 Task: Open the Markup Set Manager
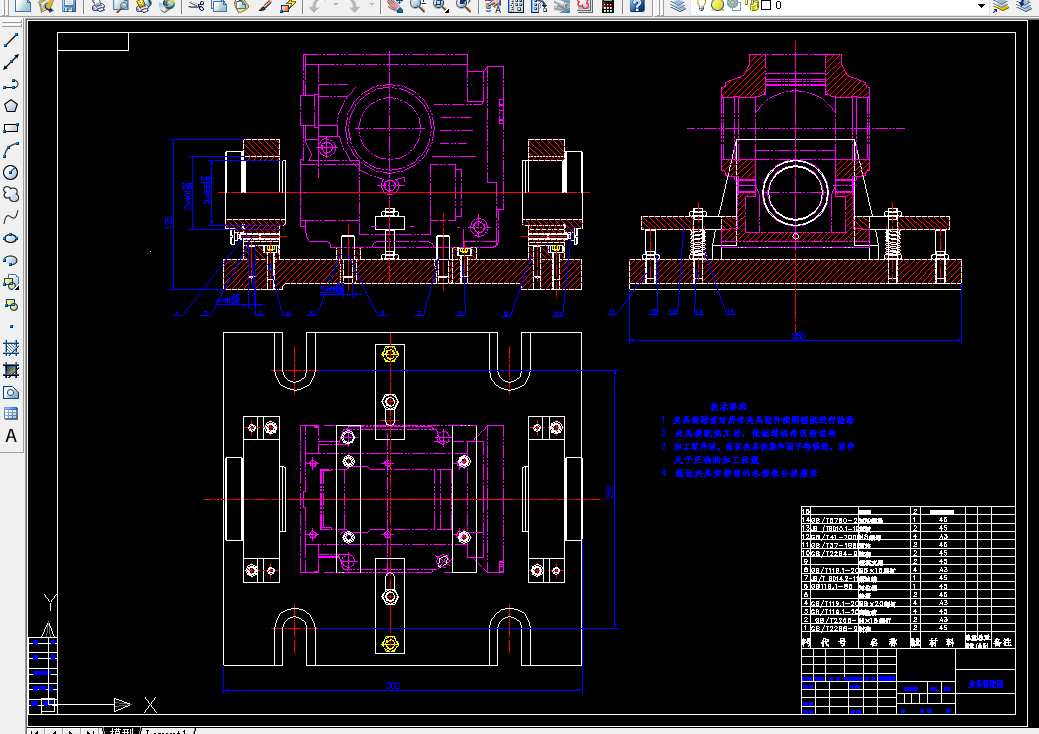point(584,5)
